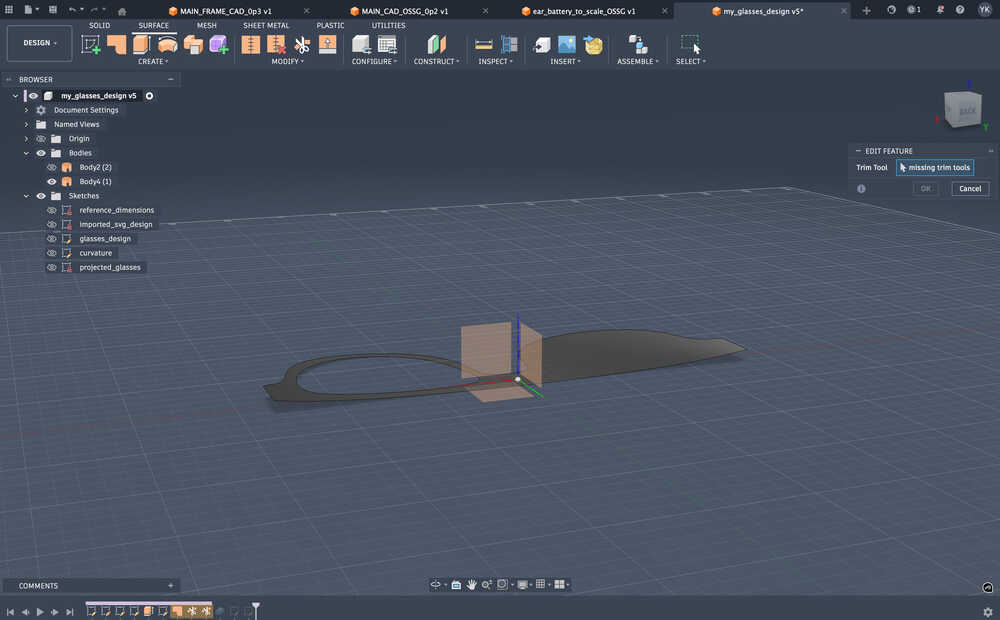Select the Measure tool icon
The image size is (1000, 620).
pos(484,45)
